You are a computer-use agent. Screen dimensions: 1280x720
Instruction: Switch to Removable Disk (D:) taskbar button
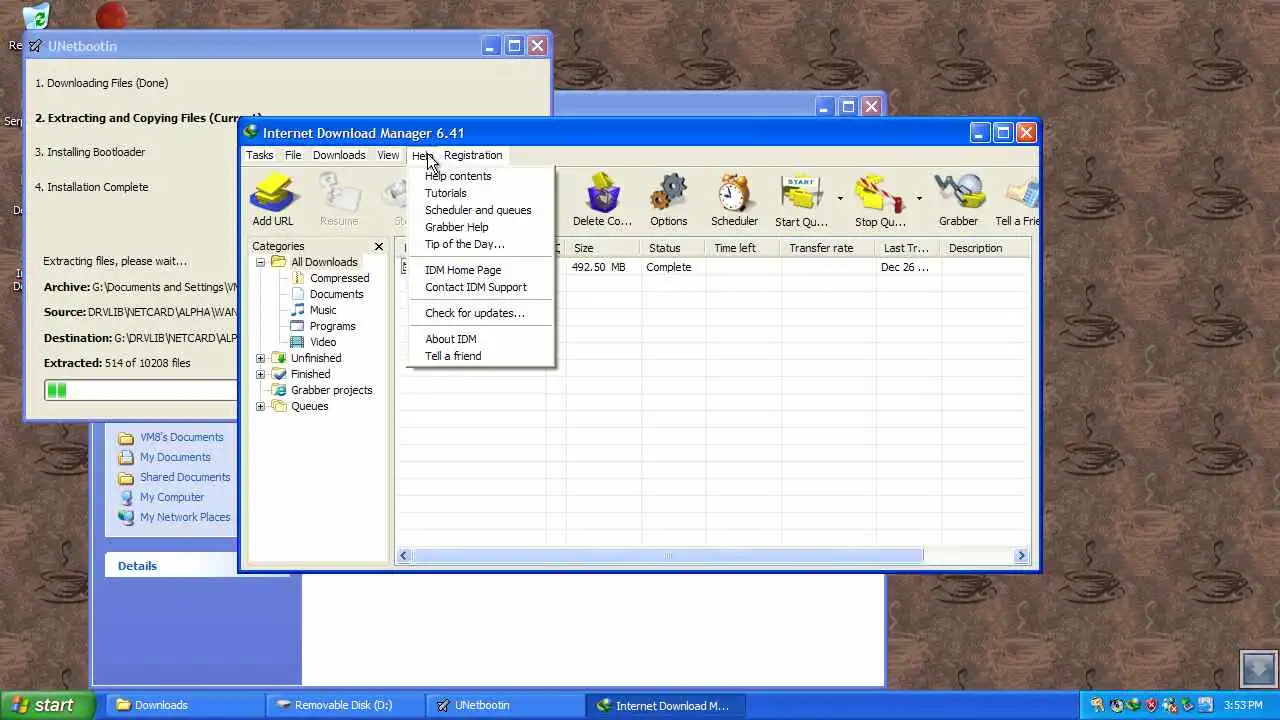point(344,705)
